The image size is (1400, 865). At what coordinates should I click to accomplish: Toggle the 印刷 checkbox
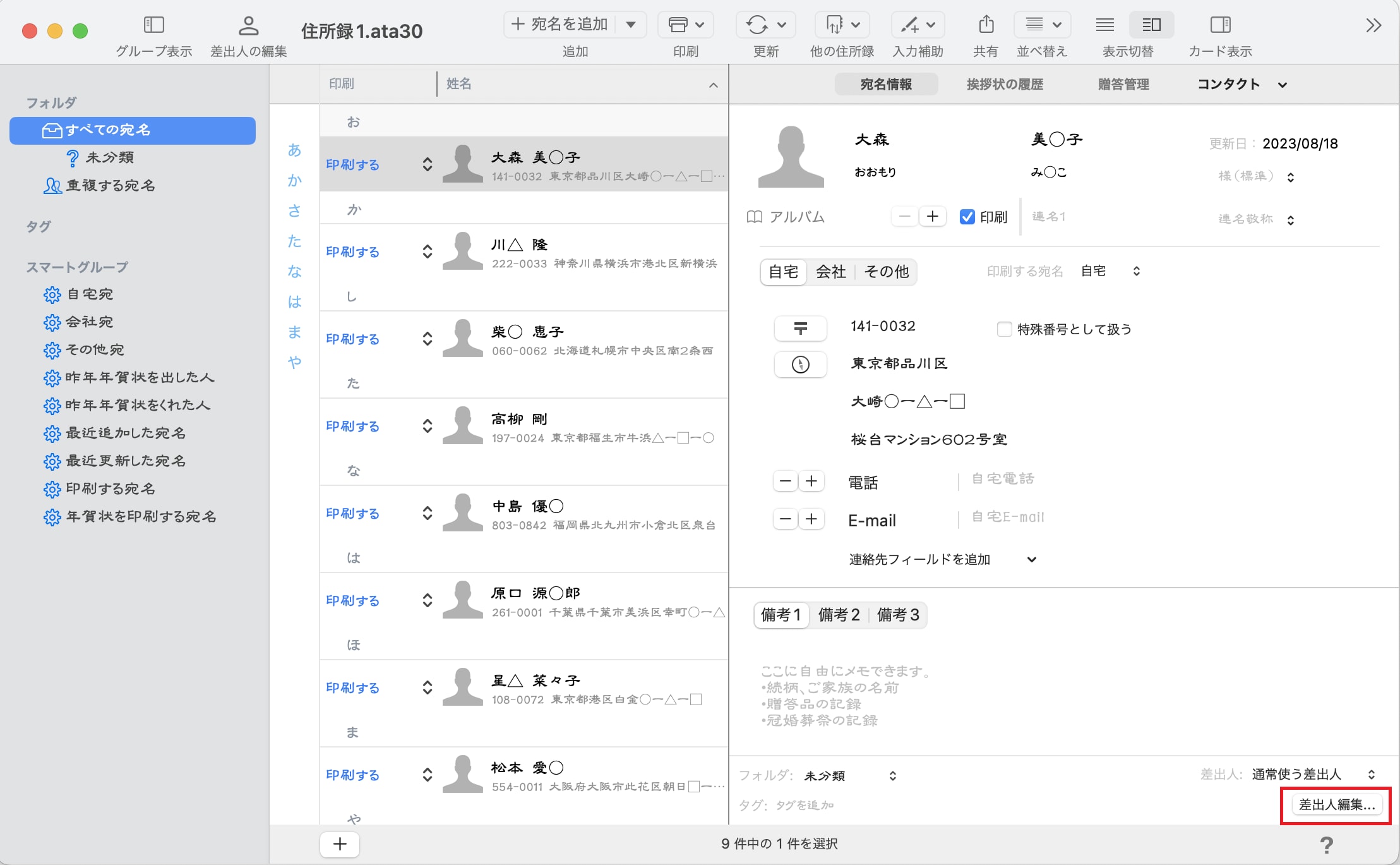pos(967,217)
